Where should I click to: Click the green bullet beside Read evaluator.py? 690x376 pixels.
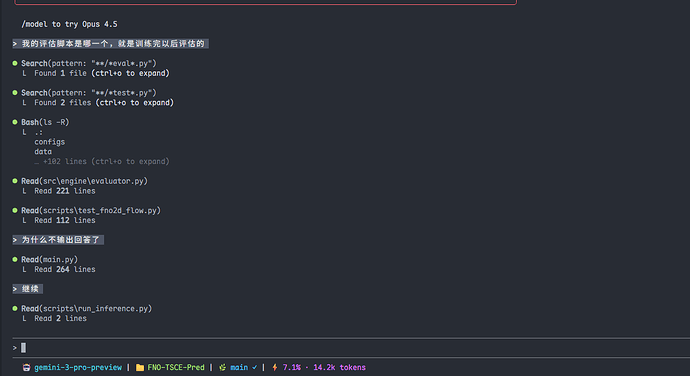(x=15, y=181)
